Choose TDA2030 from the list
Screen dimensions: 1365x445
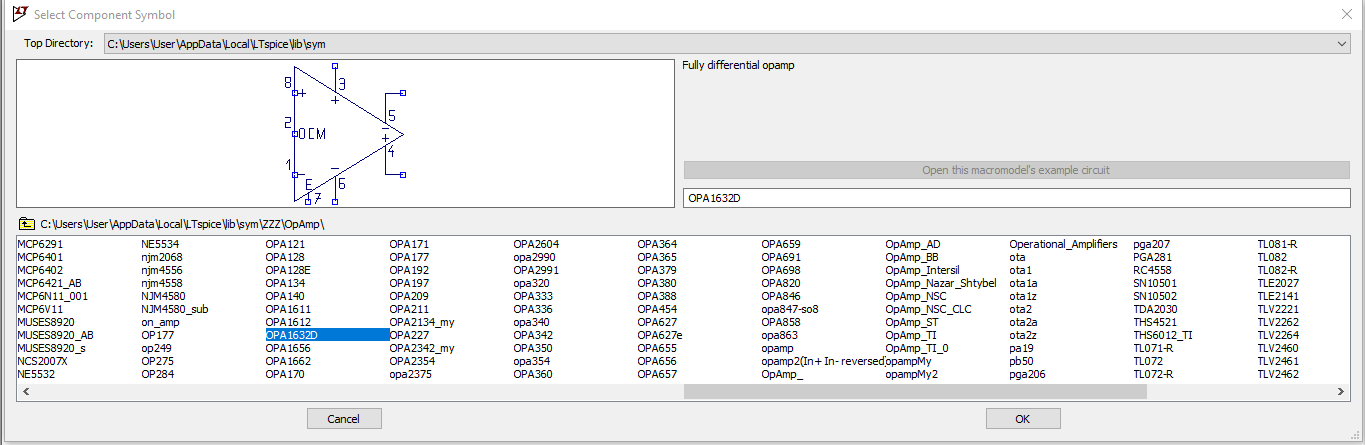[1156, 309]
